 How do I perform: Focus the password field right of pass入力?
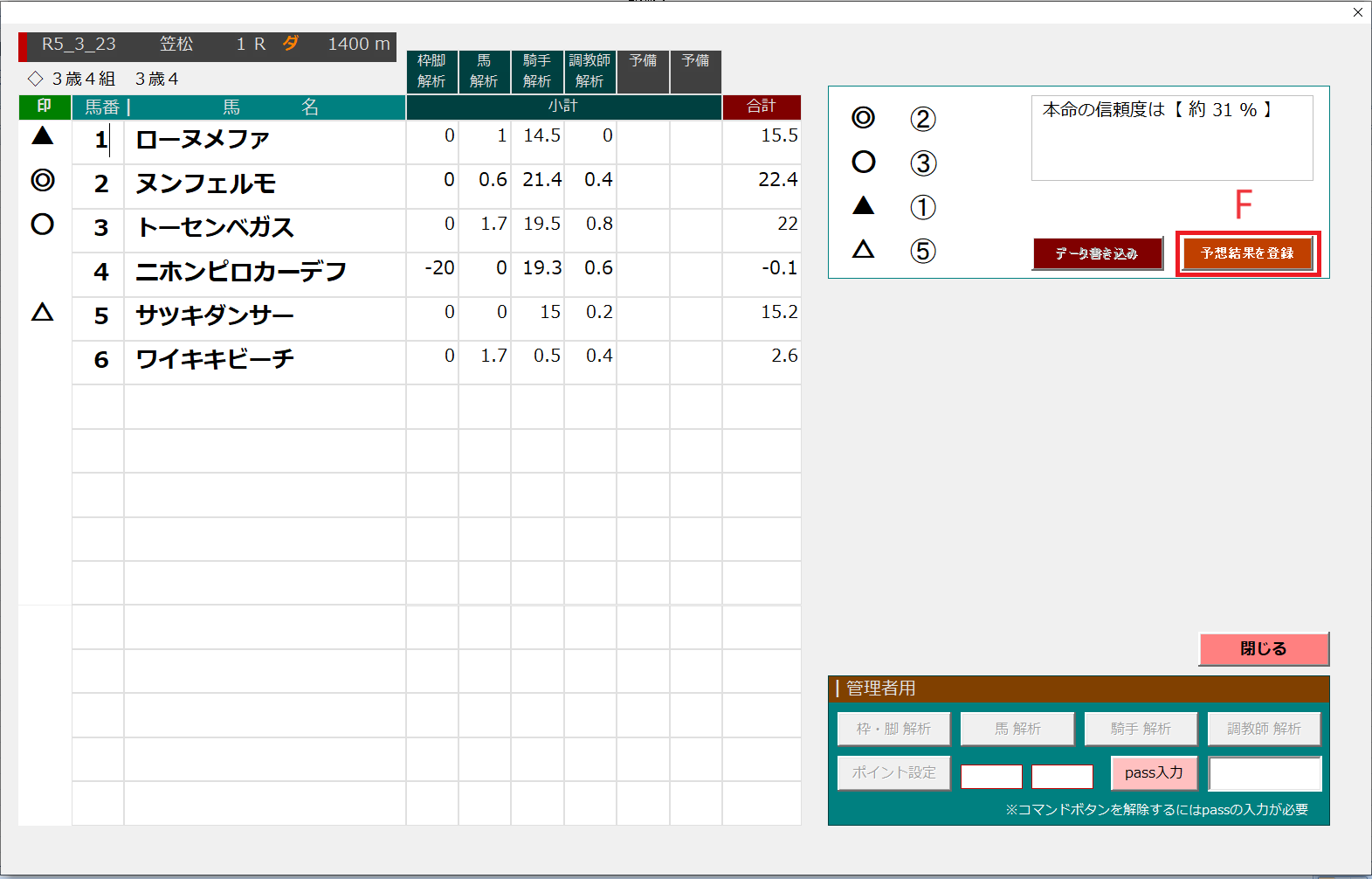pos(1265,774)
